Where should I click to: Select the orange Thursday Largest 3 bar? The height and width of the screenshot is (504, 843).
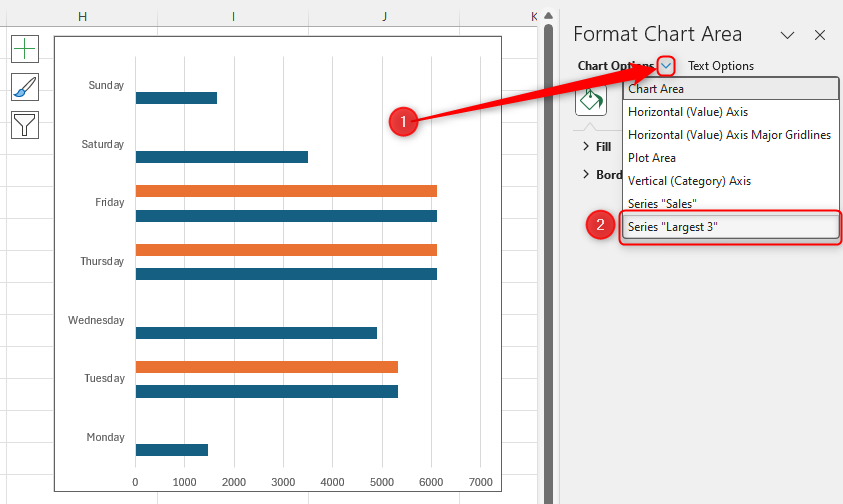pyautogui.click(x=286, y=250)
